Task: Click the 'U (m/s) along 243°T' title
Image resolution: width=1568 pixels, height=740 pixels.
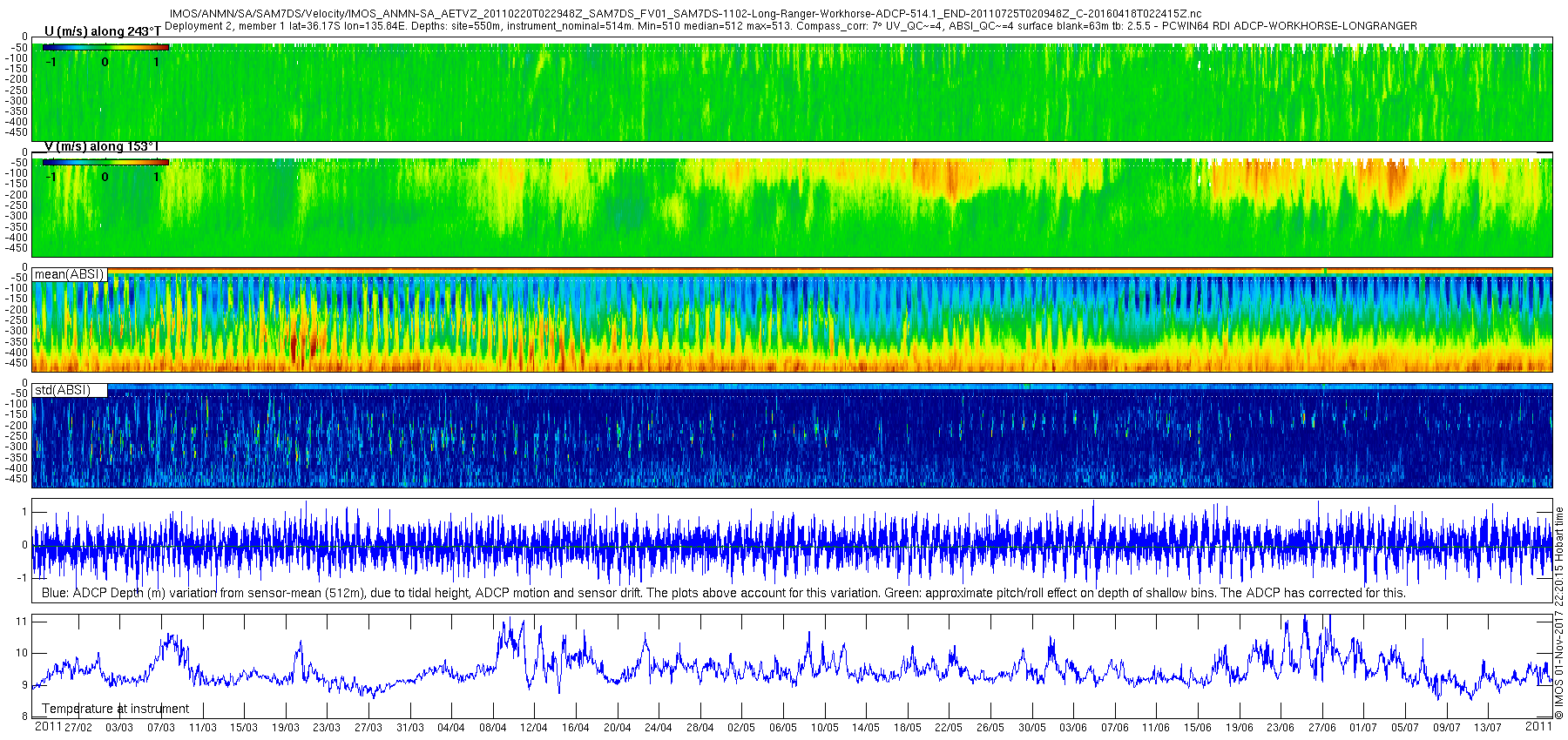Action: click(x=102, y=31)
